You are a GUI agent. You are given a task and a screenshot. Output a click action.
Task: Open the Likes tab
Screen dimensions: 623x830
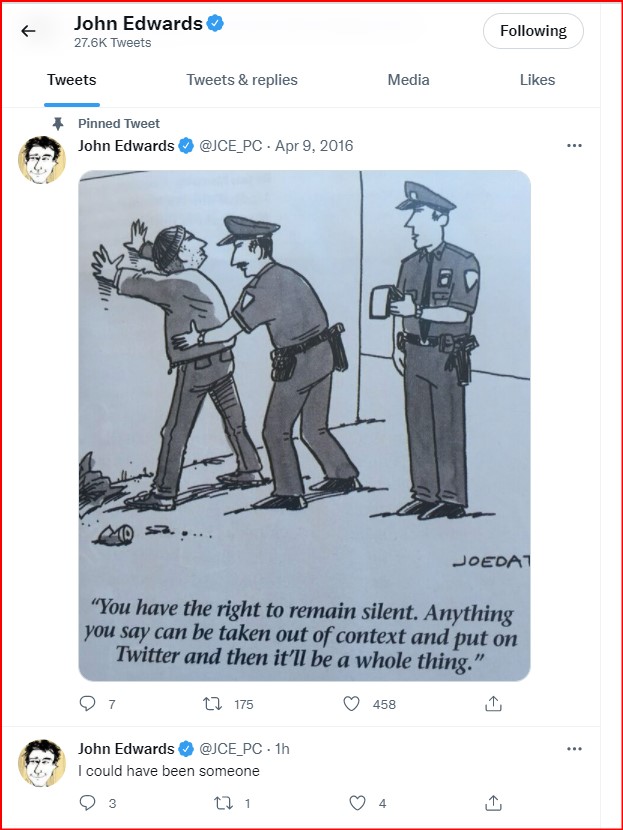coord(537,80)
